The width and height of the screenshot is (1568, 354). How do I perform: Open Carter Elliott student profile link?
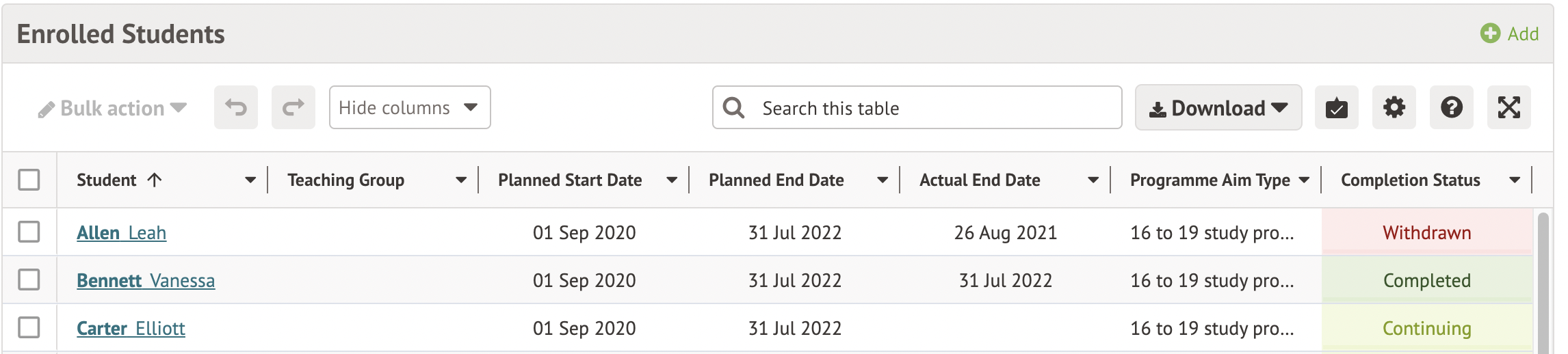pyautogui.click(x=131, y=329)
